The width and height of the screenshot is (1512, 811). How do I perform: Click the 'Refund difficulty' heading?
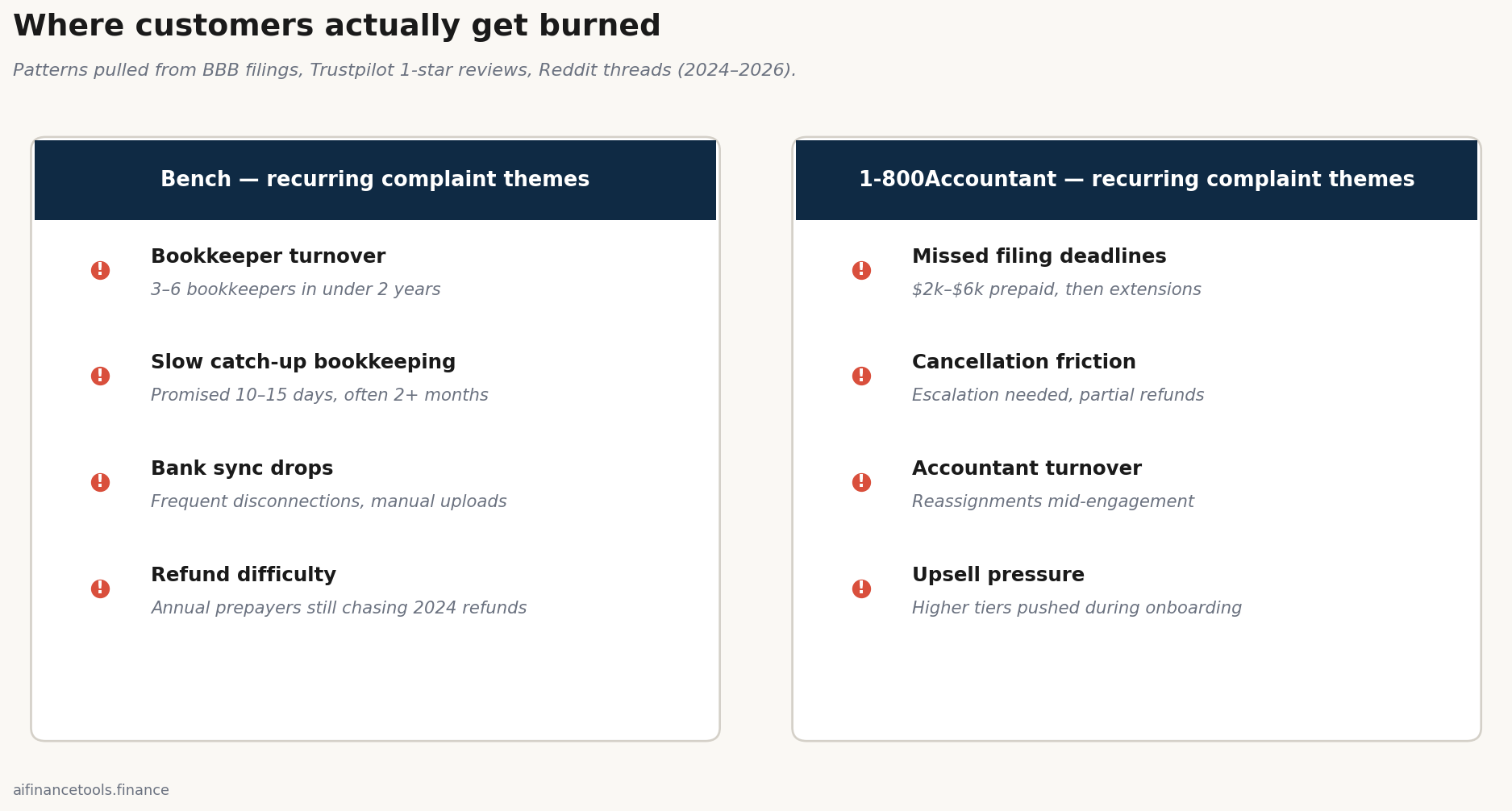[x=244, y=576]
